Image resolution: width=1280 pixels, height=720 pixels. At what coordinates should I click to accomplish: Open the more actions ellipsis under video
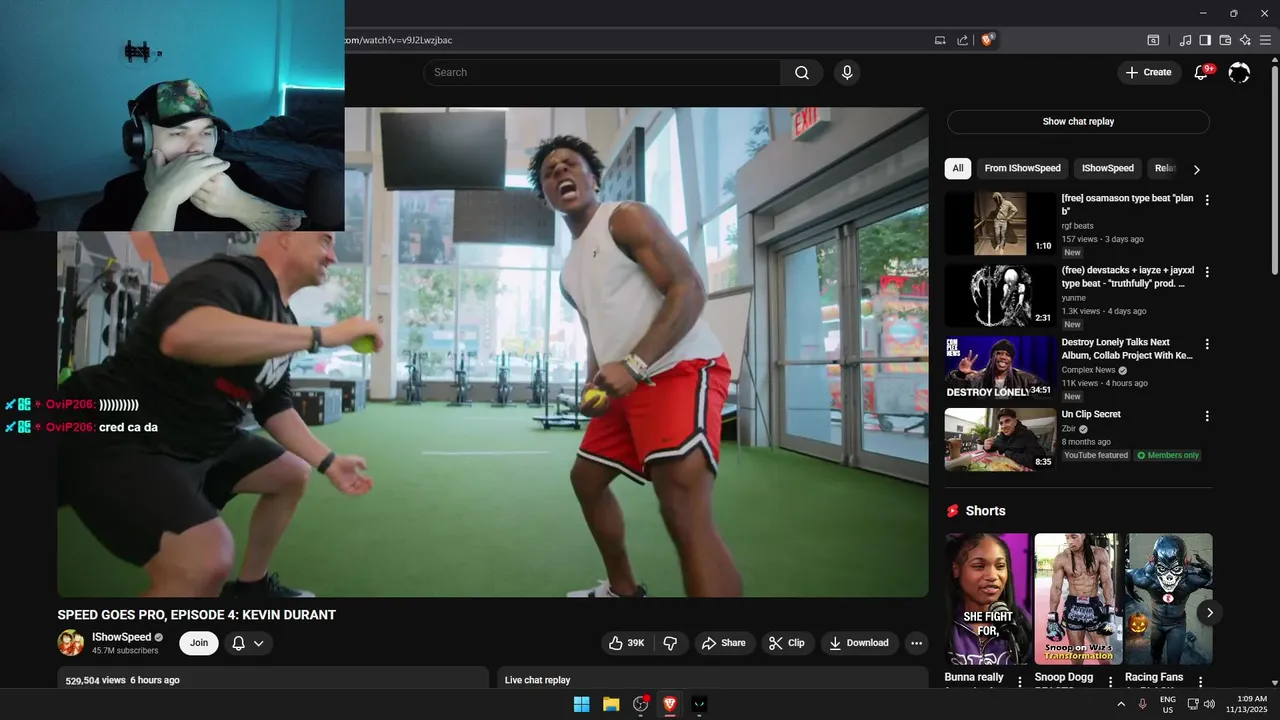(916, 643)
